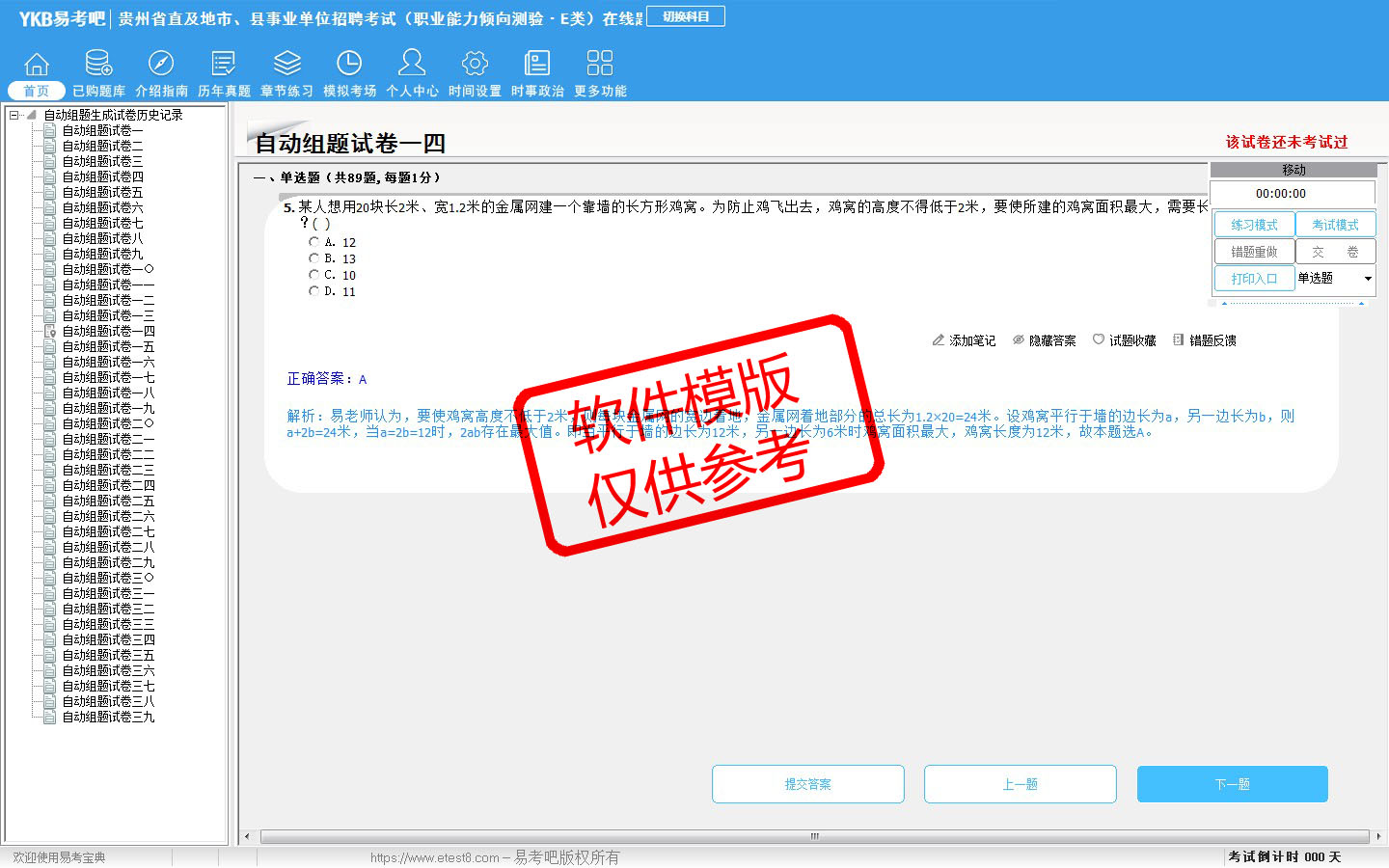Collapse the 自动组题生成试卷历史记录 tree root
This screenshot has width=1389, height=868.
14,115
